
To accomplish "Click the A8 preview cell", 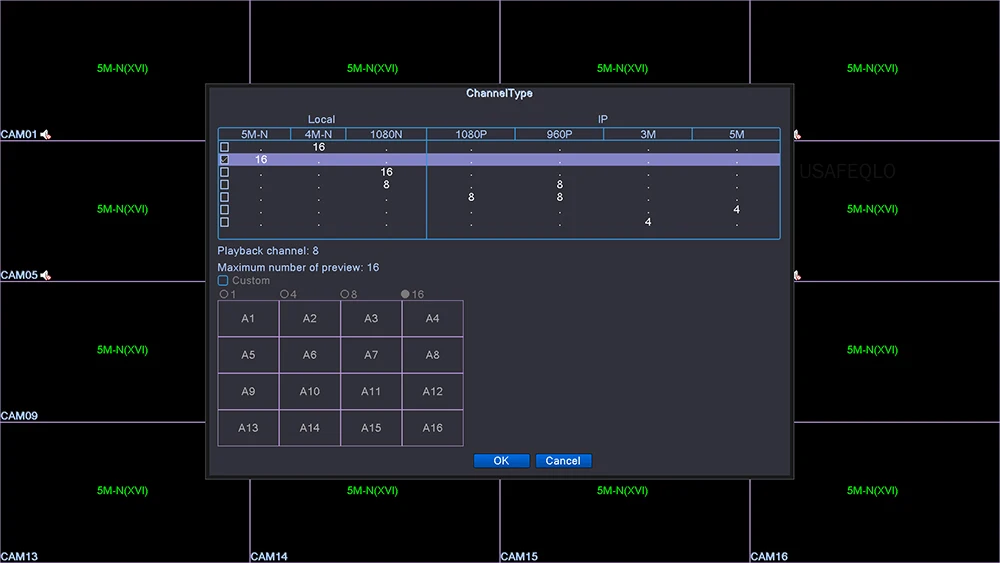I will [432, 355].
